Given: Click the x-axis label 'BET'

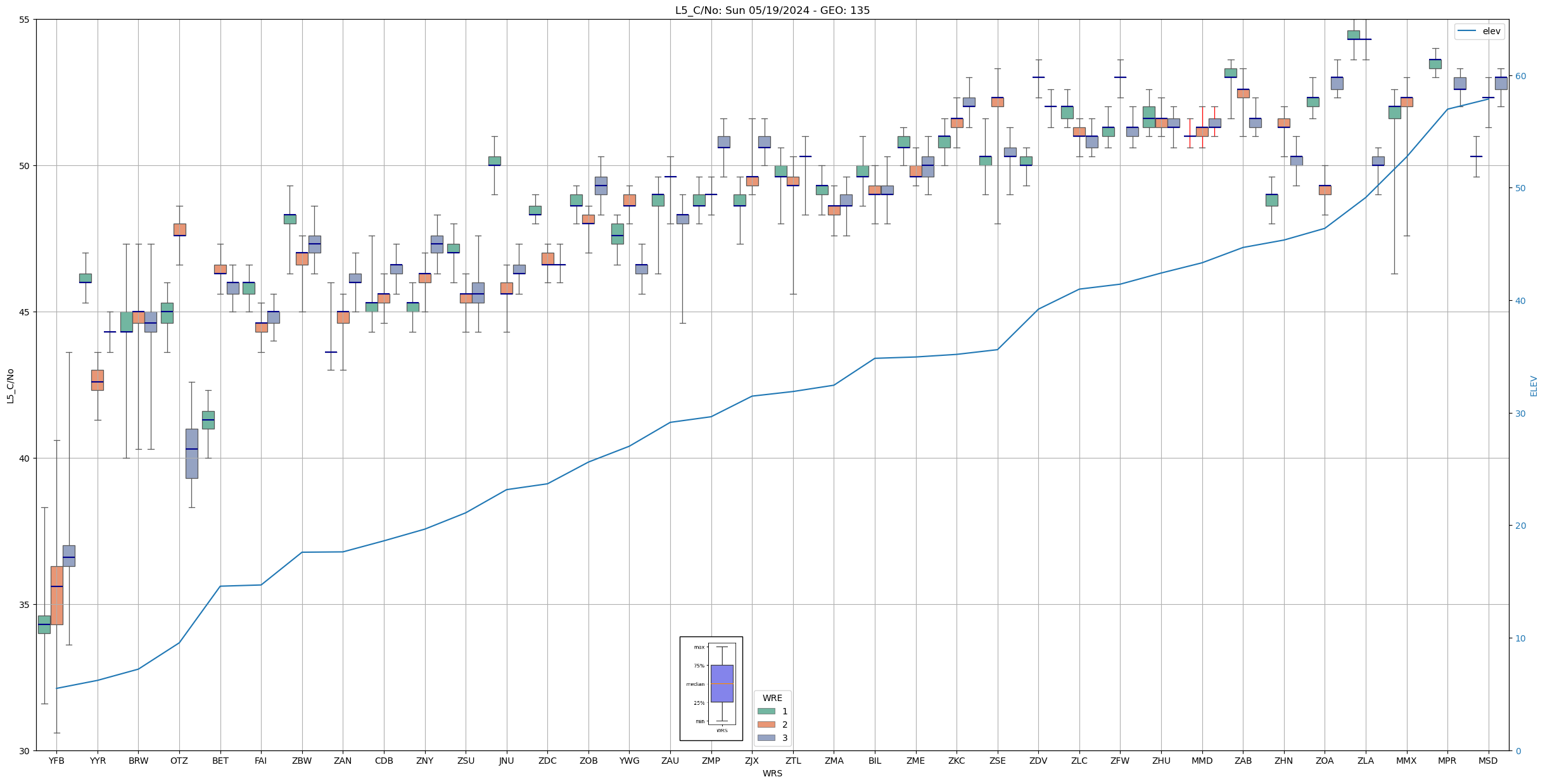Looking at the screenshot, I should click(x=220, y=761).
